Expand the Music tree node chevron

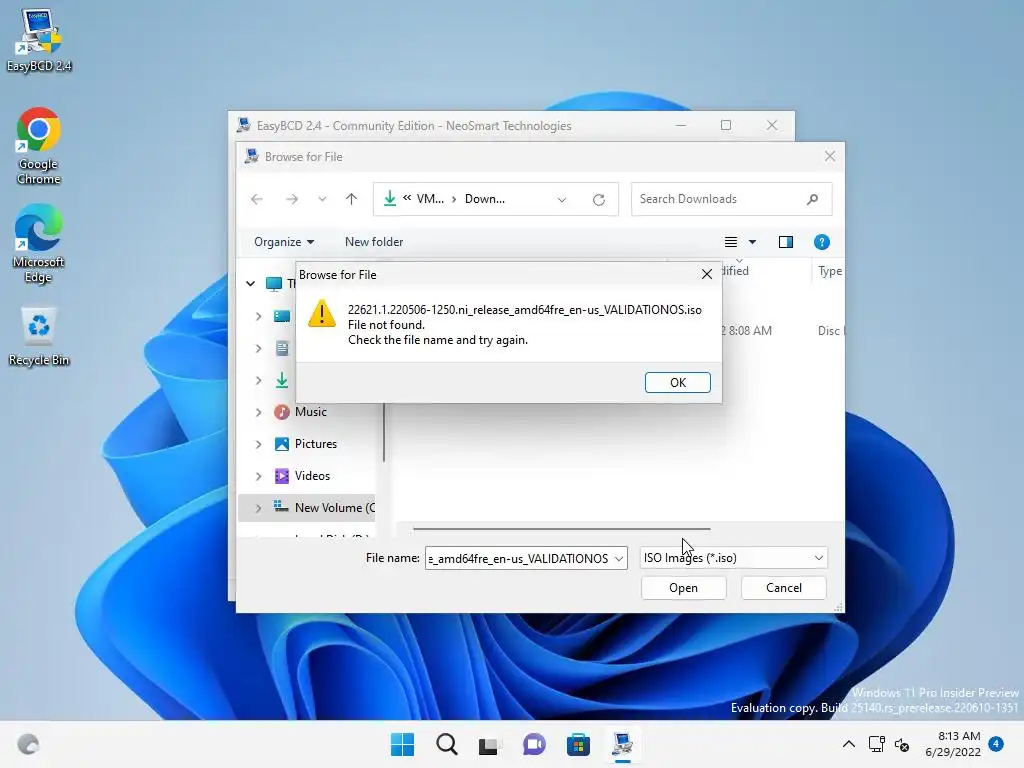tap(259, 412)
